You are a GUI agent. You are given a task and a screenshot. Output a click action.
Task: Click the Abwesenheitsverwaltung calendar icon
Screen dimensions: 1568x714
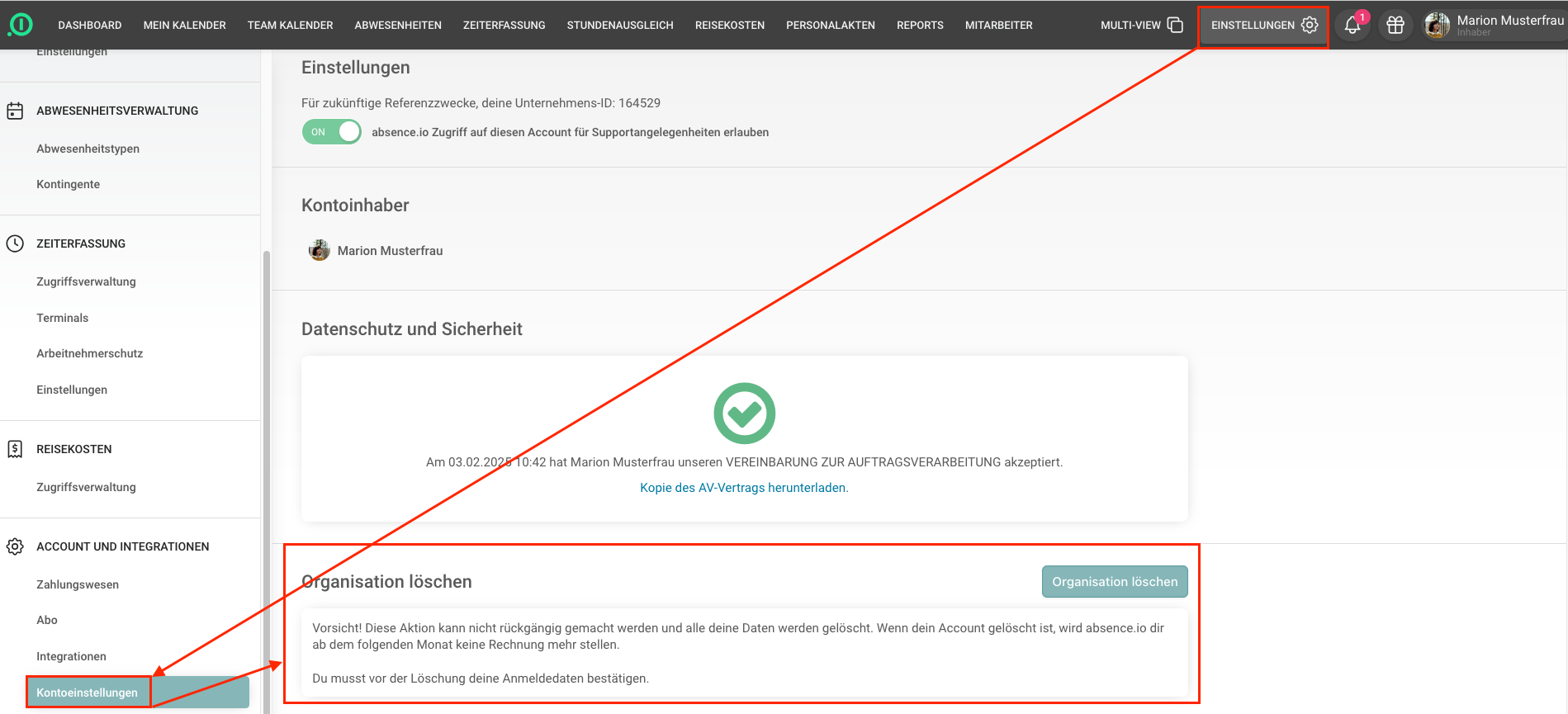[15, 111]
